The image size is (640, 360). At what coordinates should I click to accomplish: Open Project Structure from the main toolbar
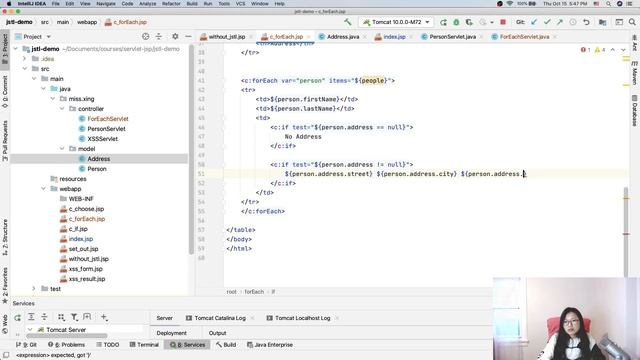coord(602,22)
